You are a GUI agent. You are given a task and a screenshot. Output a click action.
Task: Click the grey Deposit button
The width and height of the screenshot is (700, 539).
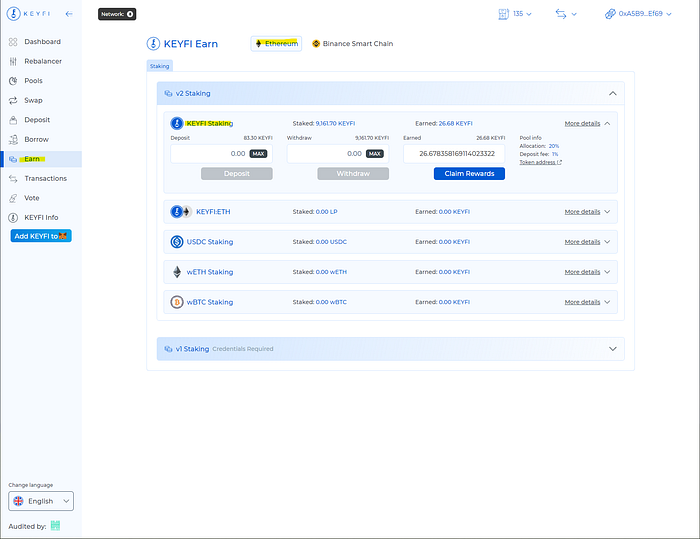237,174
